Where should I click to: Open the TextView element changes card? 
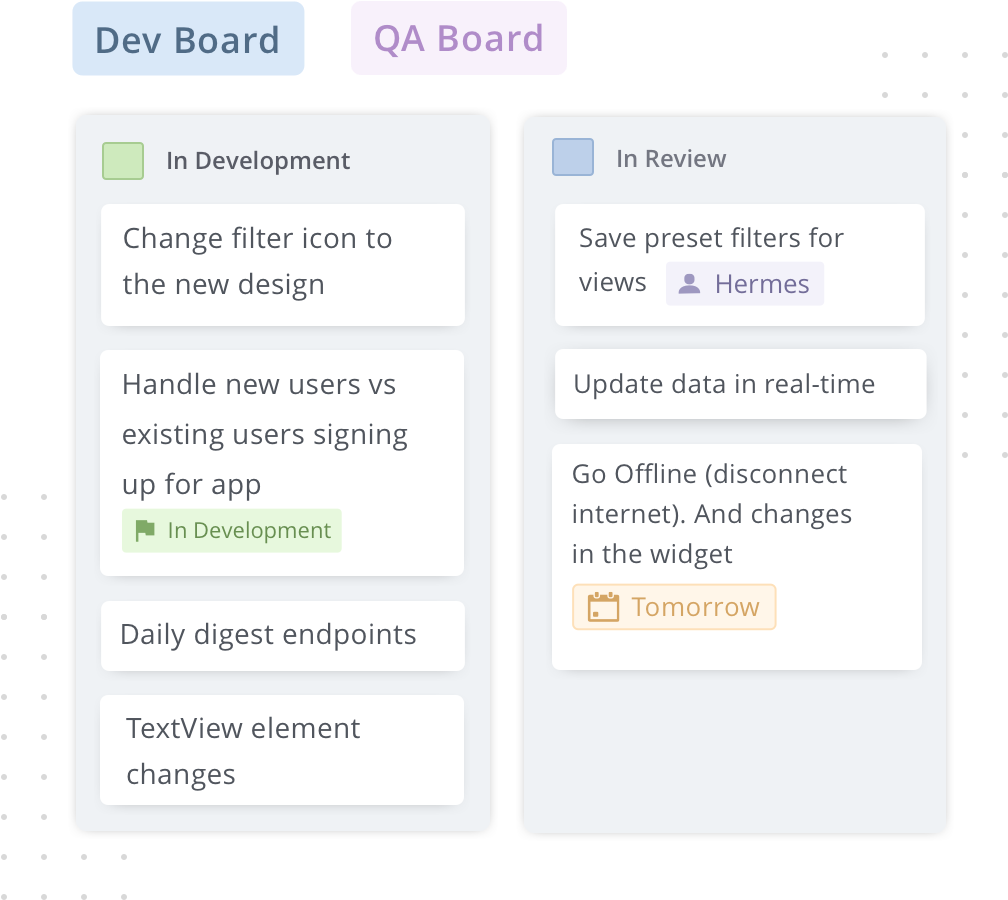(282, 750)
